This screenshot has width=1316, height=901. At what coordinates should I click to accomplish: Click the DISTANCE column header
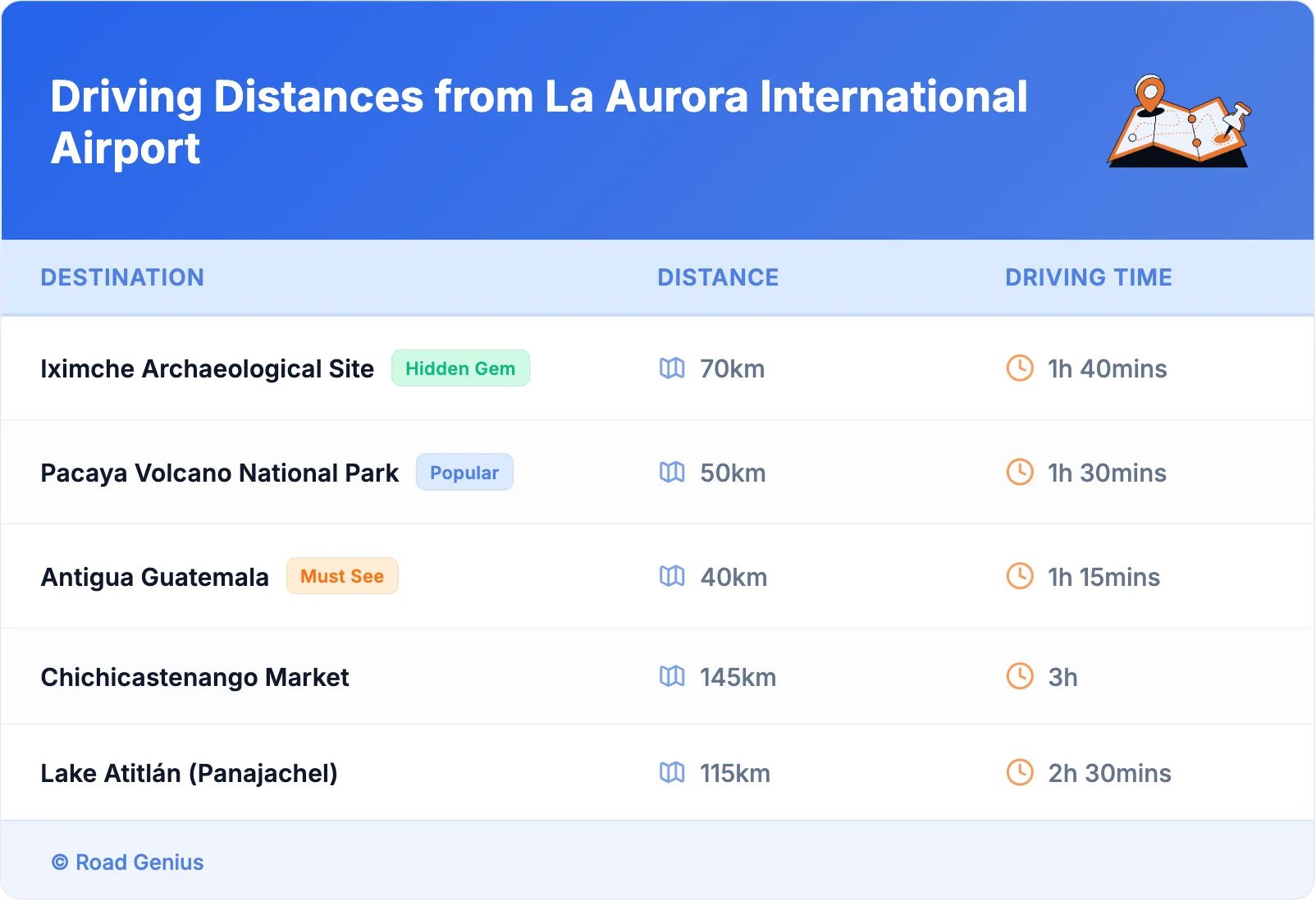(718, 277)
